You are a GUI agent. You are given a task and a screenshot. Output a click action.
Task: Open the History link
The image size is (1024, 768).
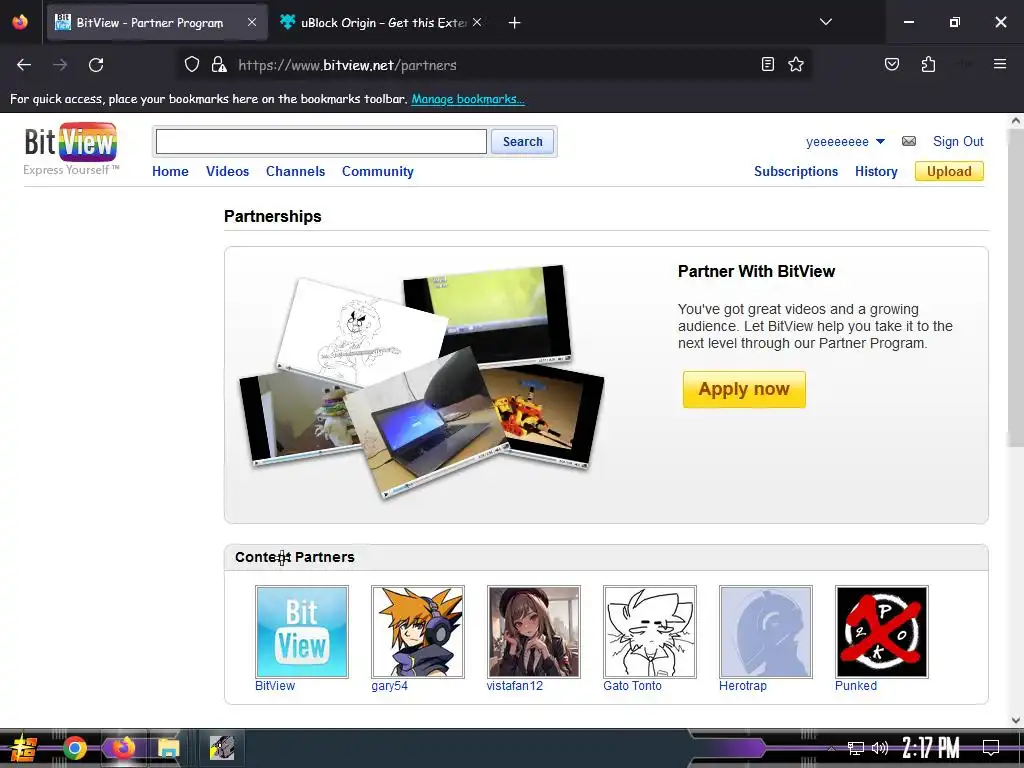click(876, 171)
